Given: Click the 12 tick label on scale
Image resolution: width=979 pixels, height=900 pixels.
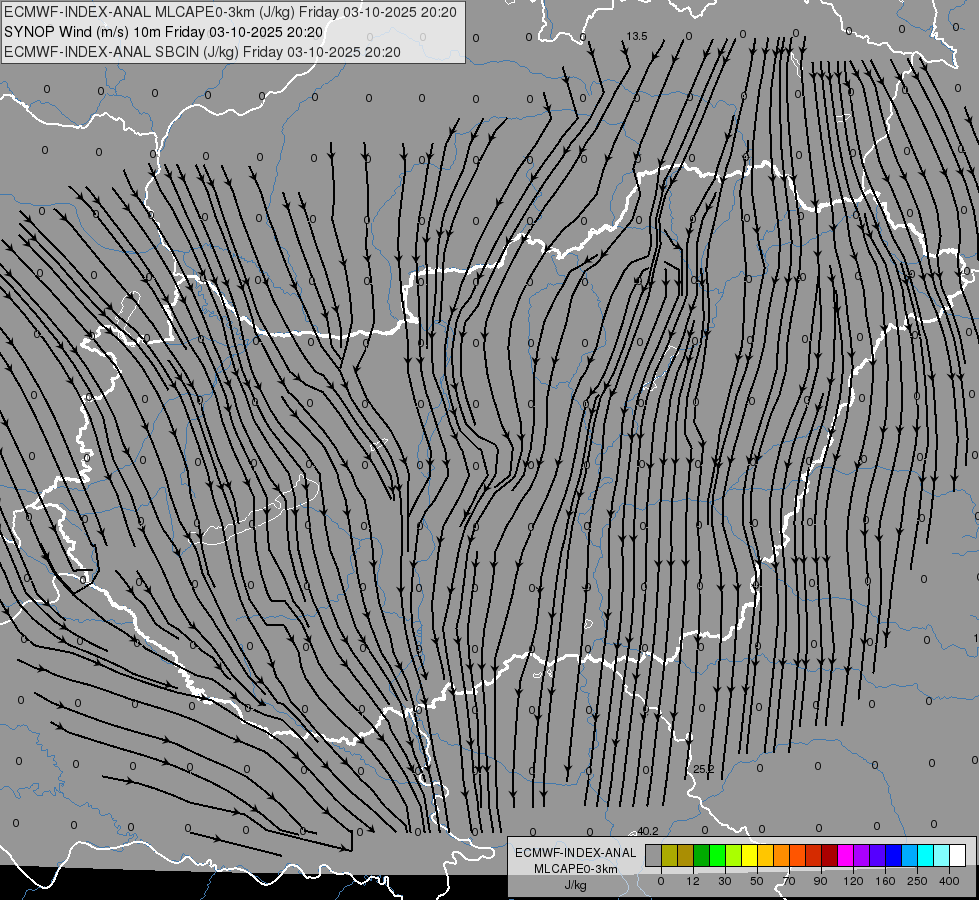Looking at the screenshot, I should [693, 880].
